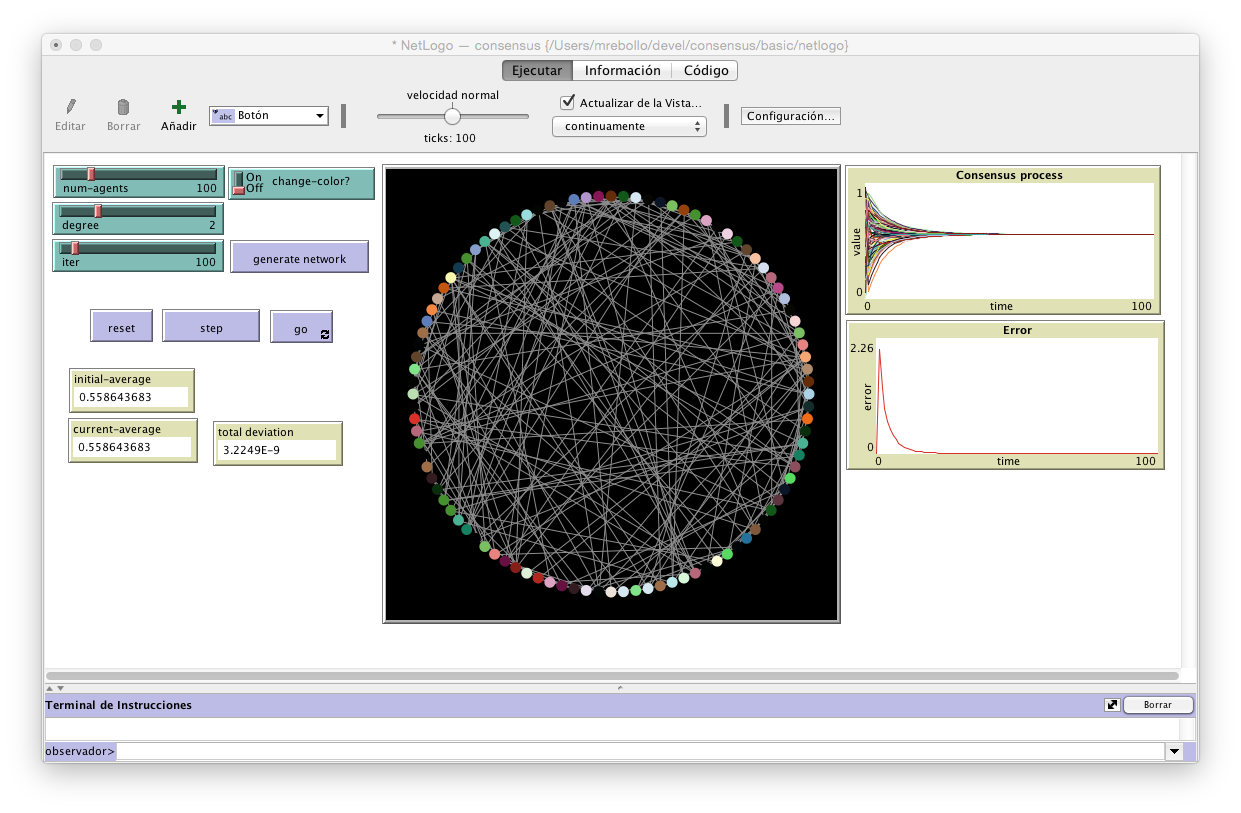This screenshot has width=1241, height=813.
Task: Open the command history dropdown arrow
Action: click(1174, 752)
